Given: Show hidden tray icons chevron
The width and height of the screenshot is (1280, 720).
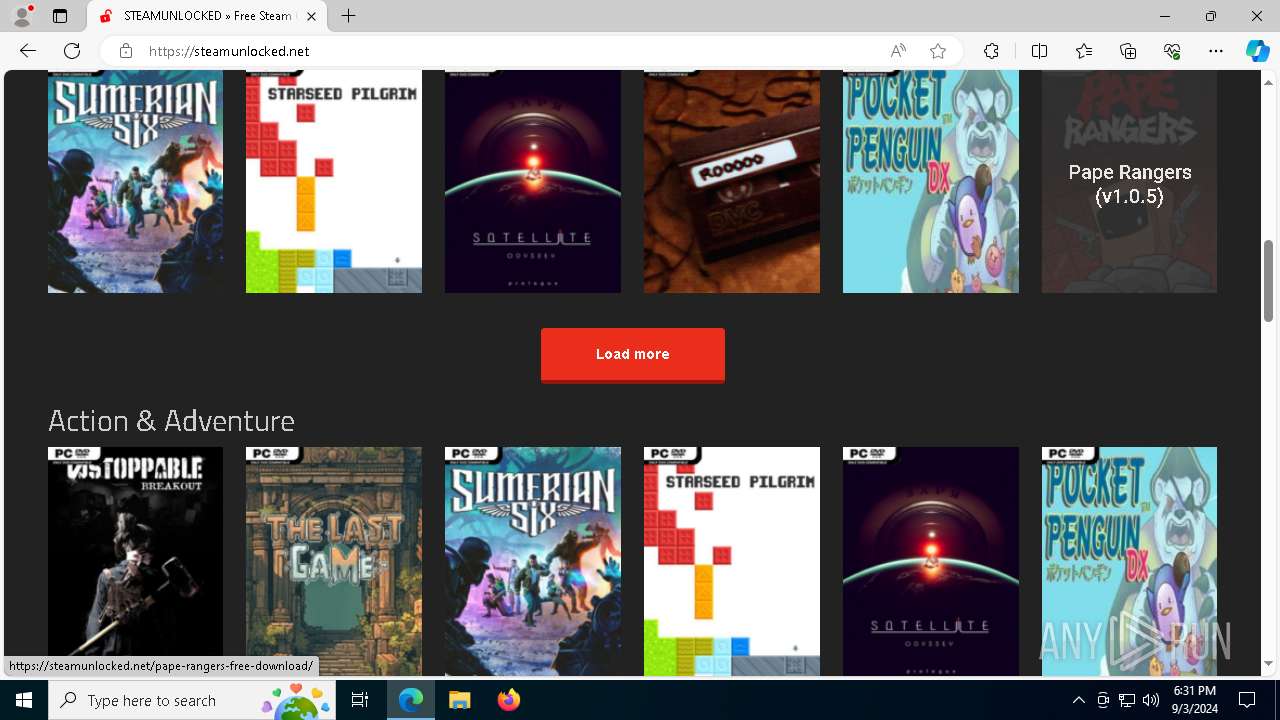Looking at the screenshot, I should tap(1078, 700).
